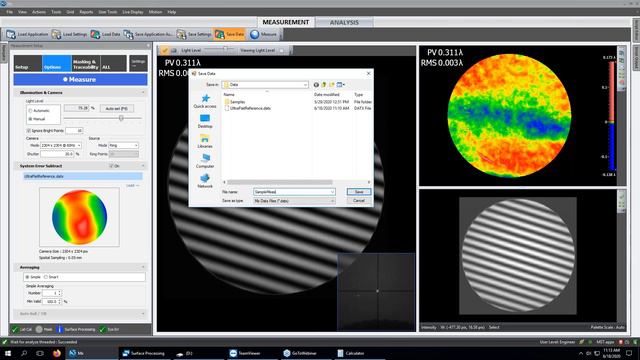Open the Actions menu
Viewport: 640px width, 360px height.
click(39, 12)
